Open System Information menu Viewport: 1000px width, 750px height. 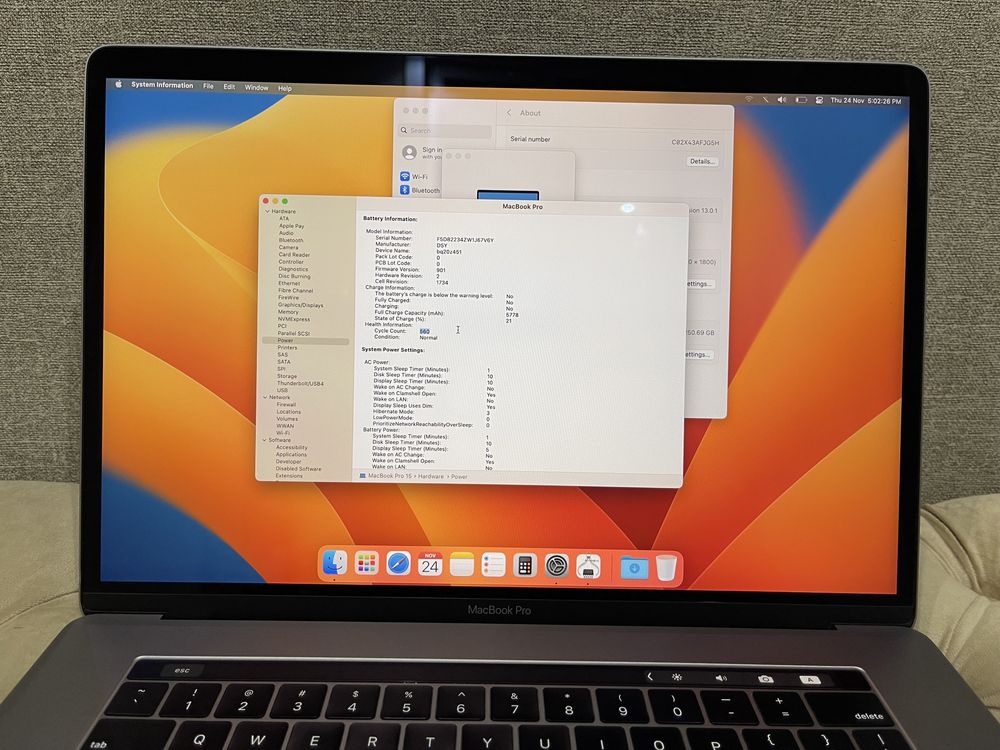162,85
